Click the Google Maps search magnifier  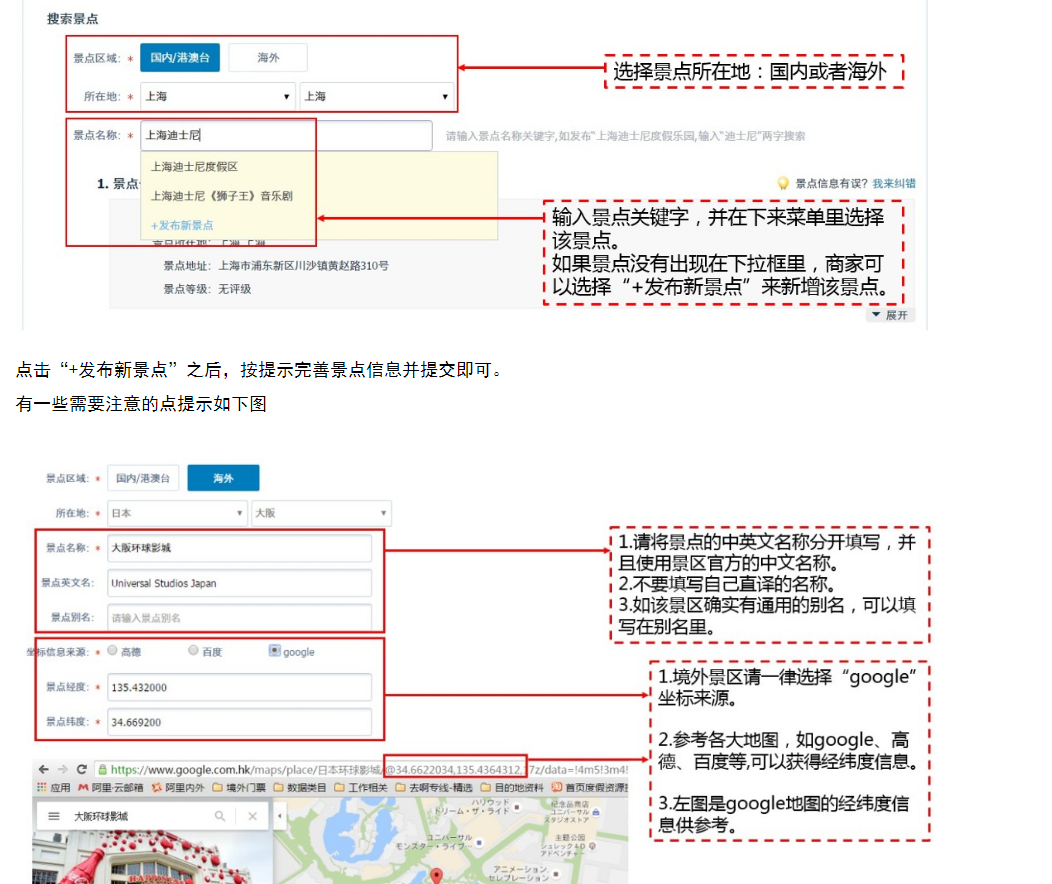(220, 816)
